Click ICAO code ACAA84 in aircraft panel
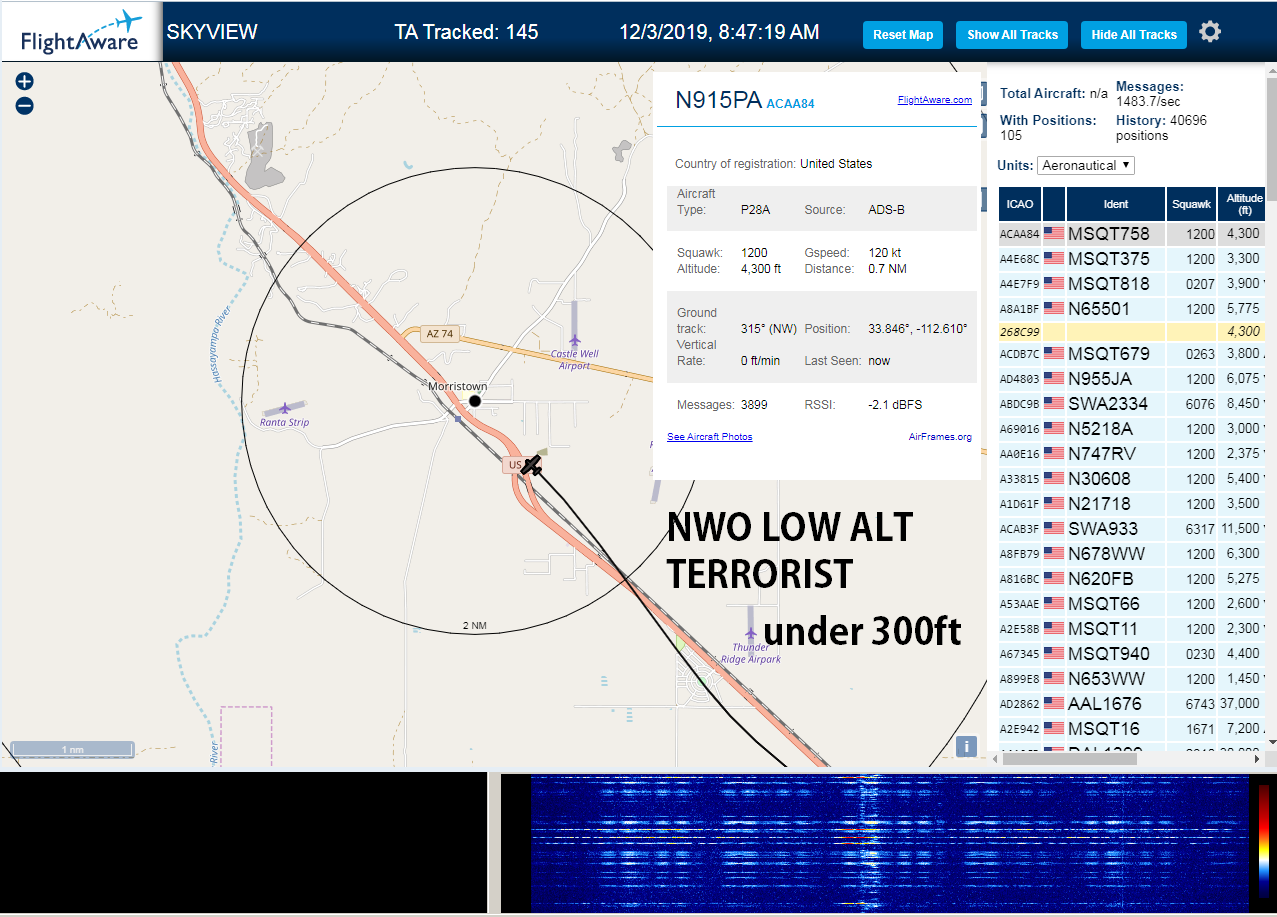 pos(790,103)
